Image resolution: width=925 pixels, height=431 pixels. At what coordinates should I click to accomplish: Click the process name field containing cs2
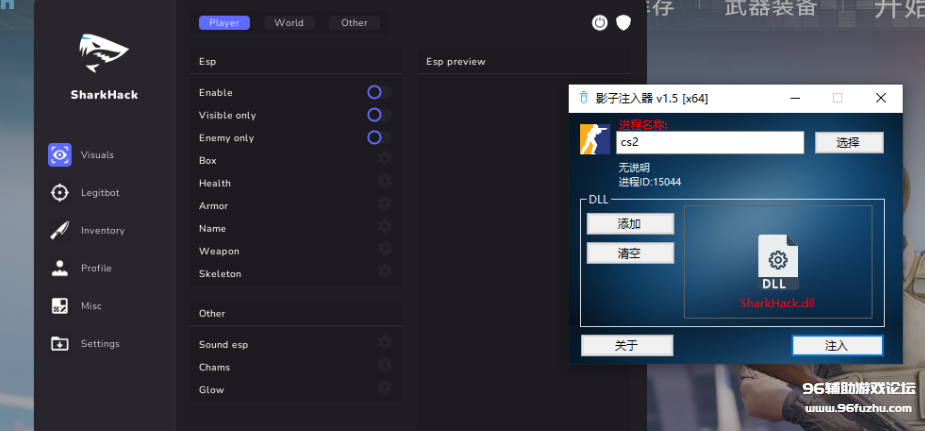pyautogui.click(x=709, y=143)
